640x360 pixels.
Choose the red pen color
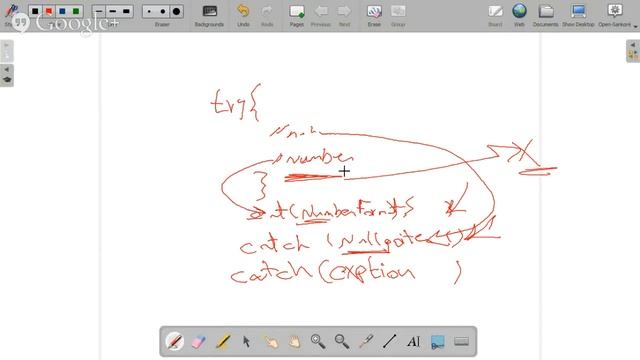click(x=49, y=11)
